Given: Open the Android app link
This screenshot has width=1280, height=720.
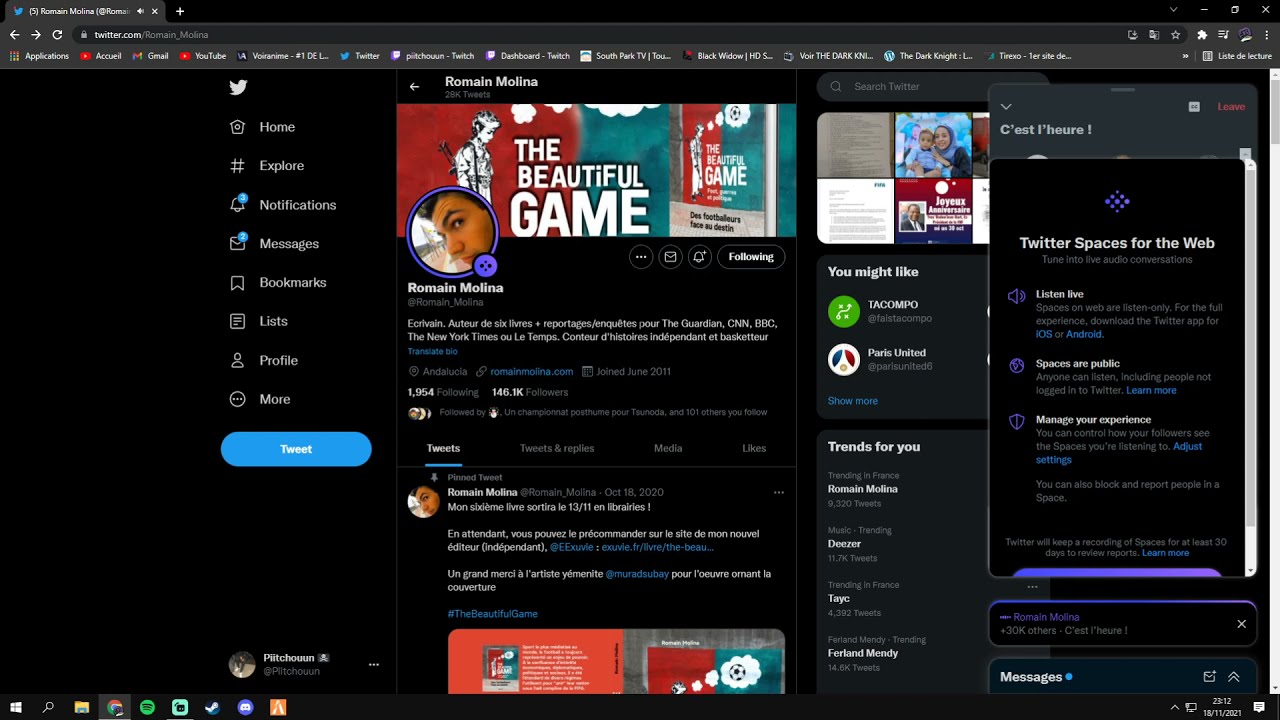Looking at the screenshot, I should click(x=1084, y=334).
